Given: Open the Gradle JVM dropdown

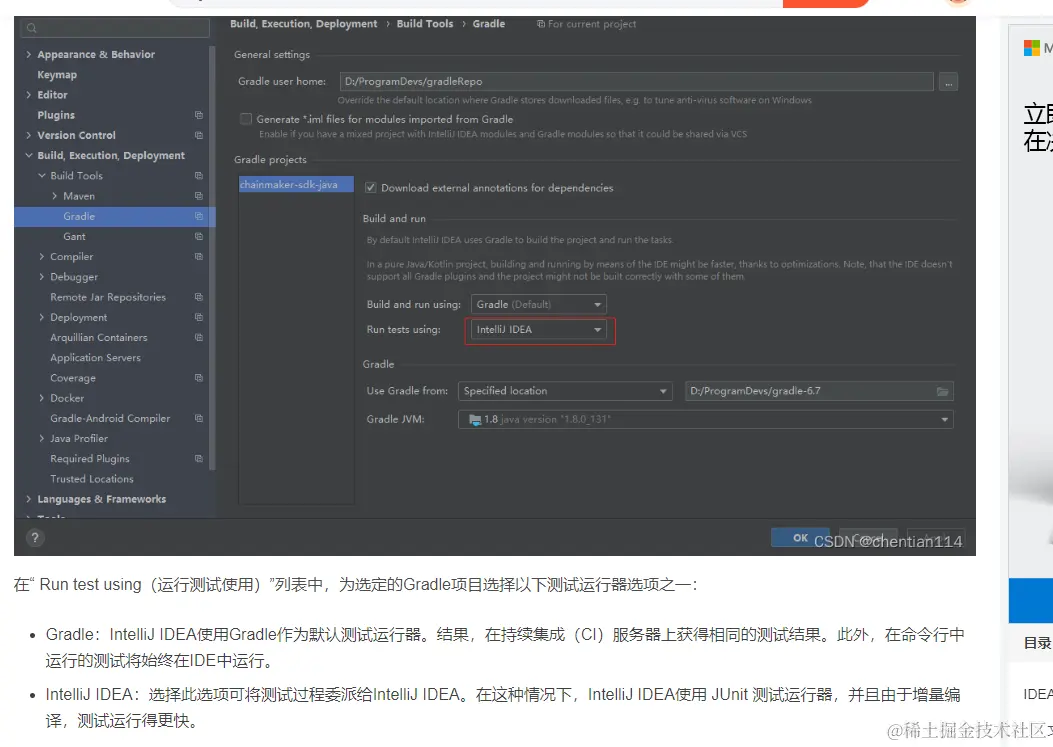Looking at the screenshot, I should (705, 419).
